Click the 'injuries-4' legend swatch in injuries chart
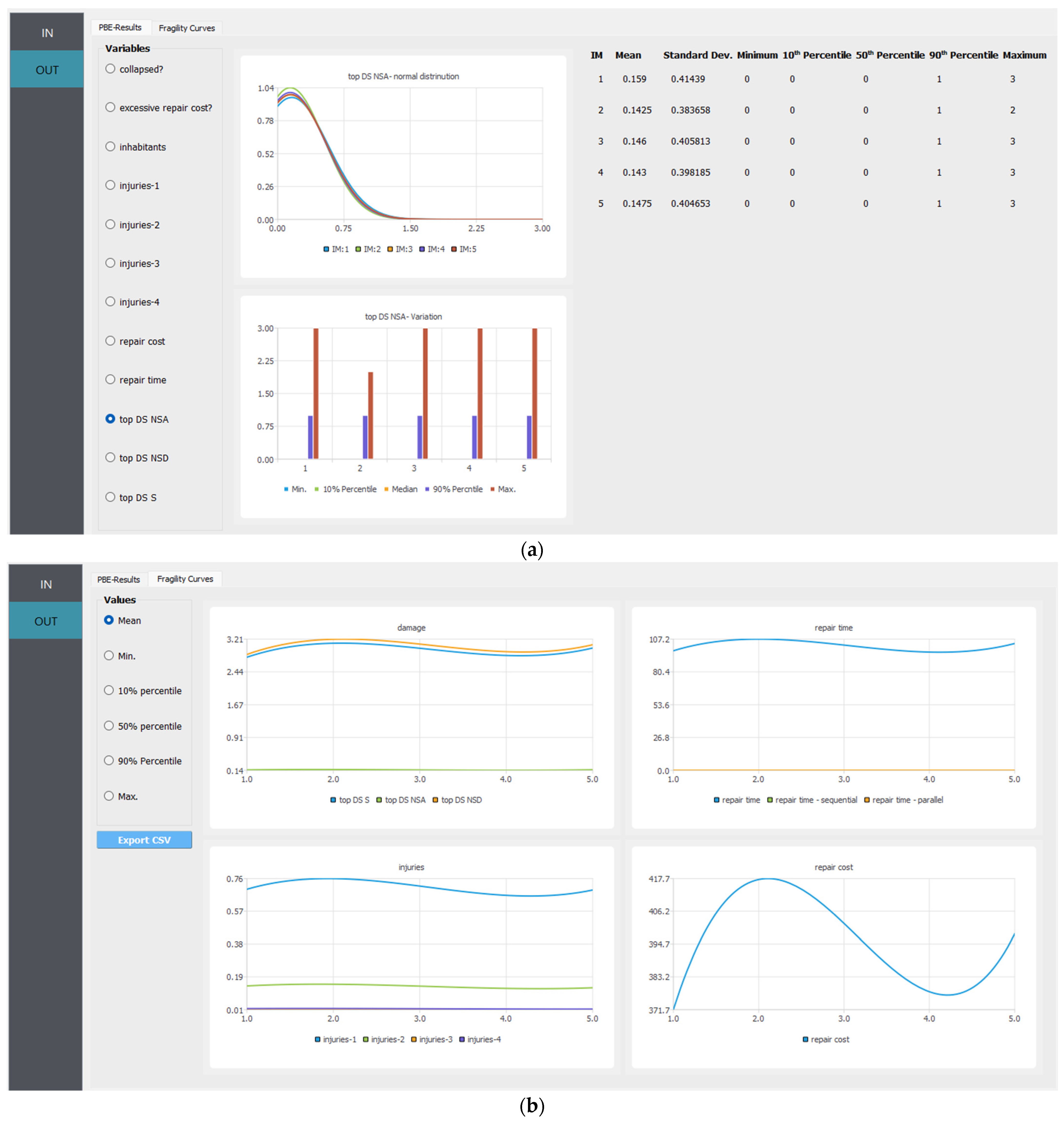Screen dimensions: 1064x1121 [x=462, y=1039]
